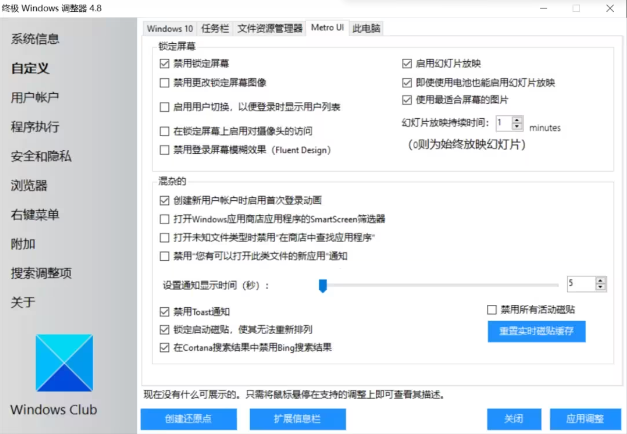Uncheck 使用最适合屏幕的图片

(x=407, y=100)
